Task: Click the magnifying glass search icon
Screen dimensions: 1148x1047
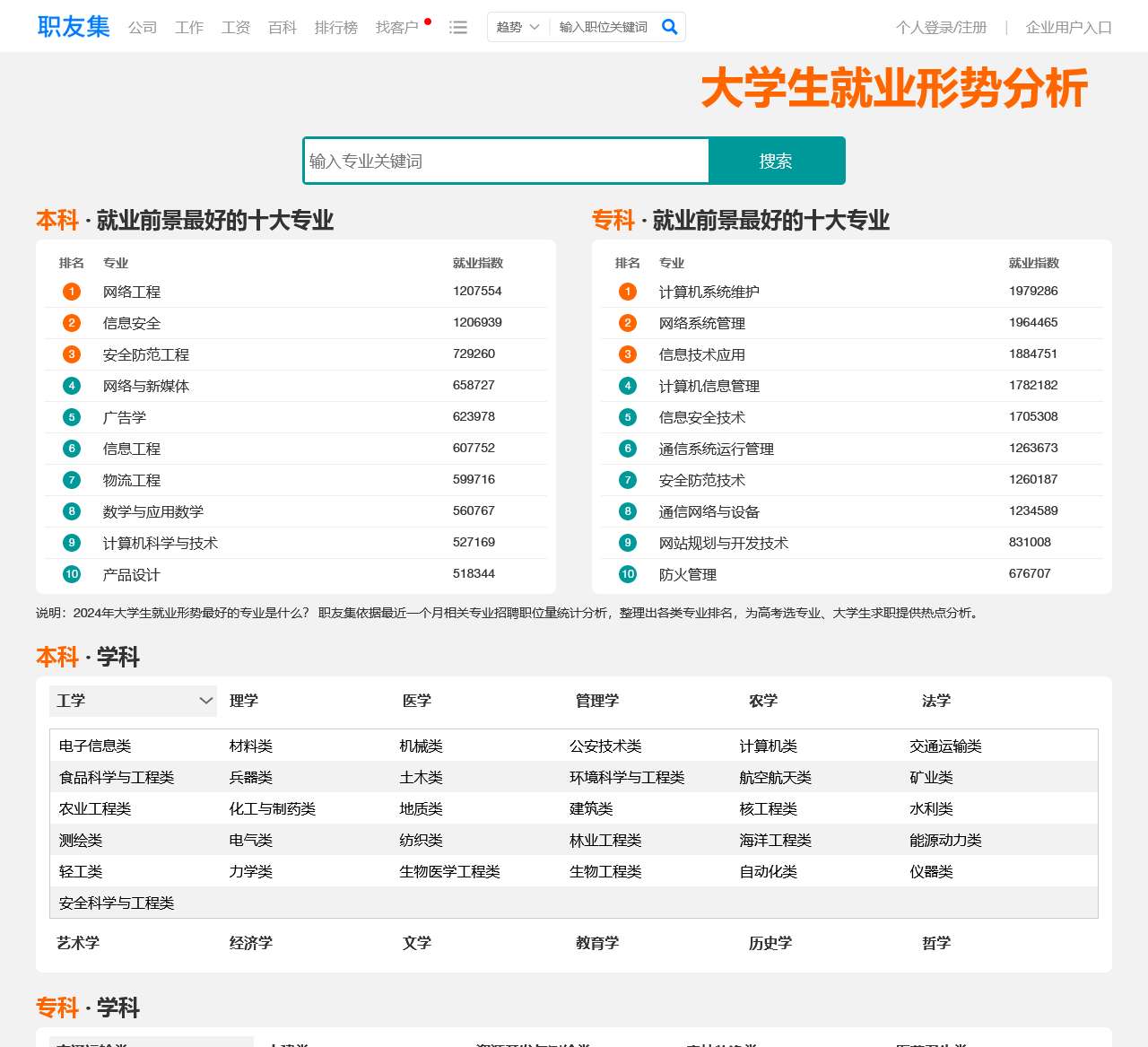Action: [x=669, y=27]
